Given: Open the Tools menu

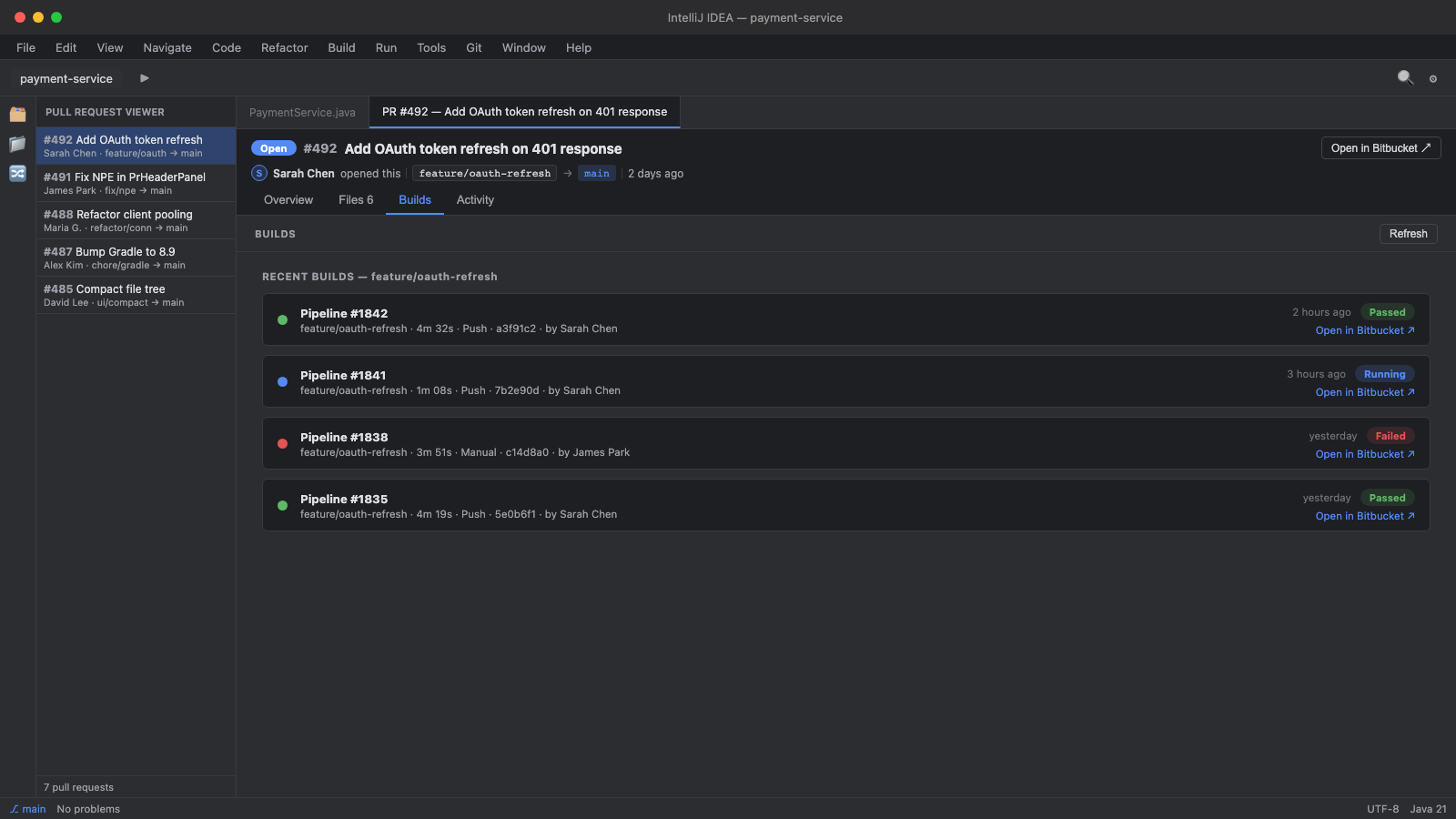Looking at the screenshot, I should click(x=431, y=47).
